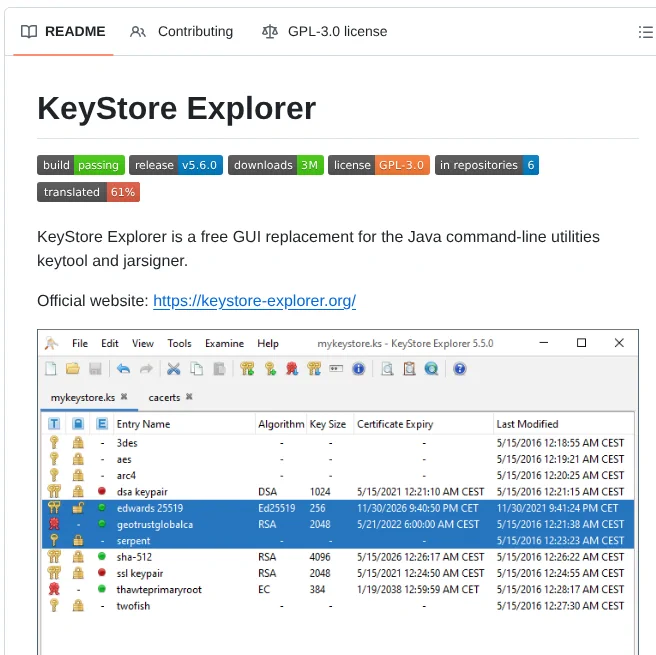Click the in repositories 6 badge
This screenshot has height=655, width=656.
[487, 165]
